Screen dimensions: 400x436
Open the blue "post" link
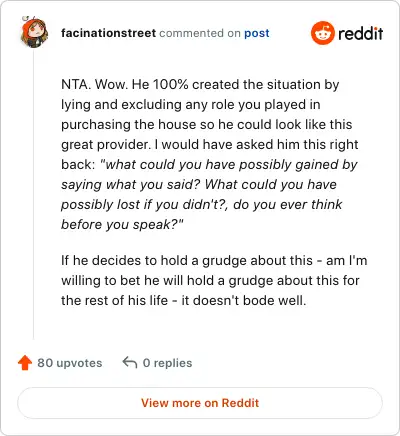click(257, 33)
